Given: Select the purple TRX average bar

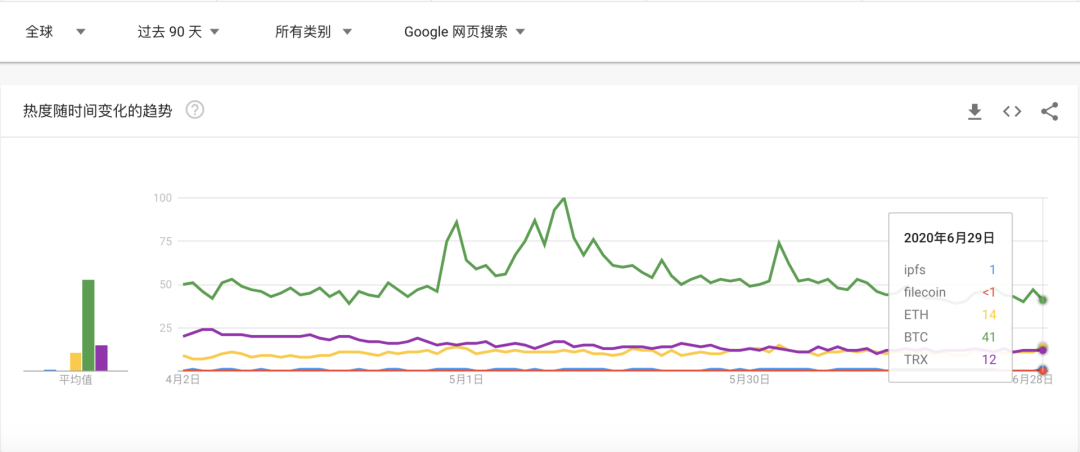Looking at the screenshot, I should (x=101, y=358).
